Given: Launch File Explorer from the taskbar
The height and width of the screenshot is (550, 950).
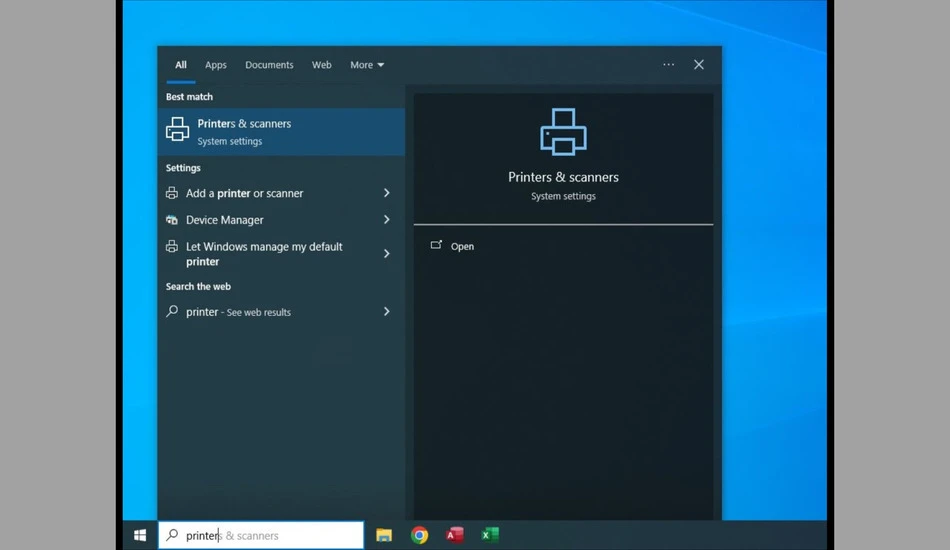Looking at the screenshot, I should [x=384, y=535].
